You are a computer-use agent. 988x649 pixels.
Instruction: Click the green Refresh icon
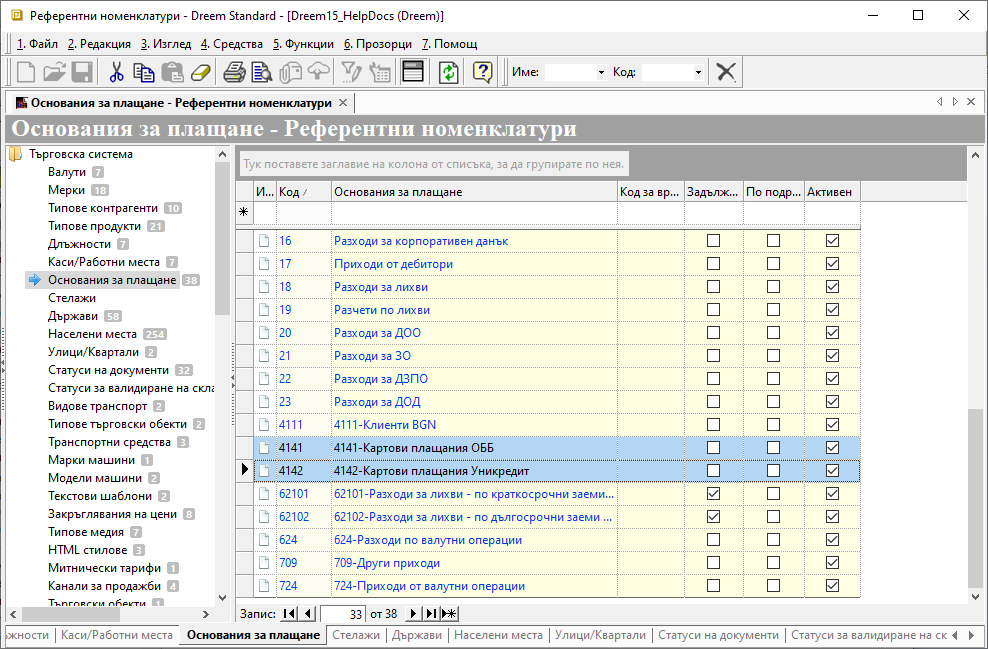tap(449, 72)
